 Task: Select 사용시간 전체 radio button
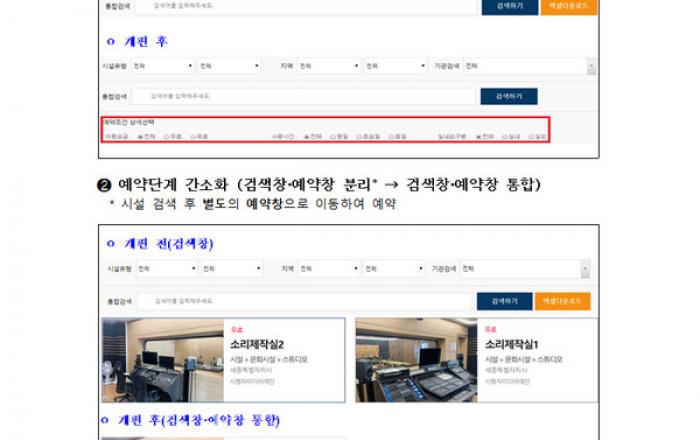click(306, 137)
